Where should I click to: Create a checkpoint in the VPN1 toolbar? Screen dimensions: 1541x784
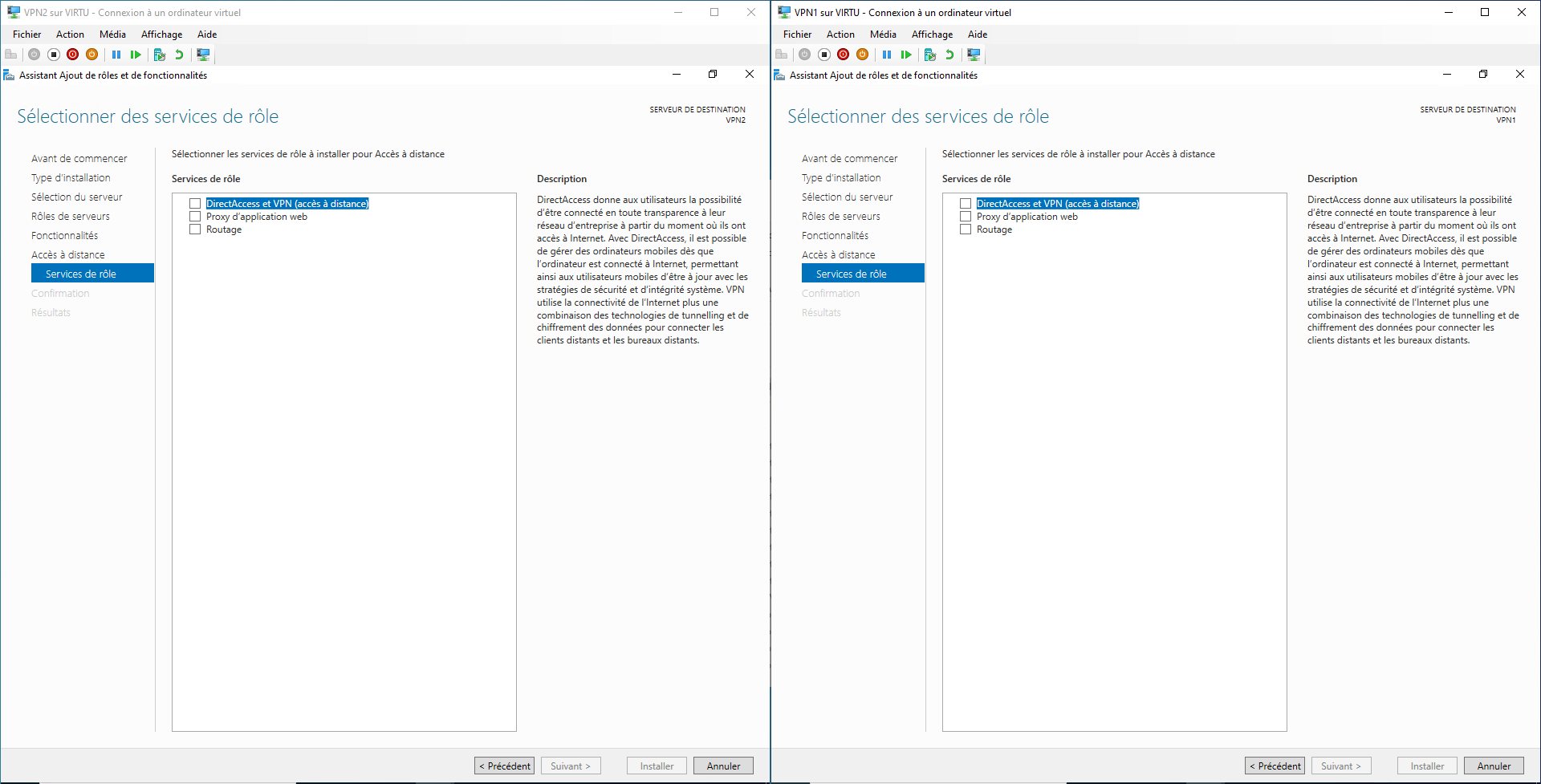click(930, 55)
